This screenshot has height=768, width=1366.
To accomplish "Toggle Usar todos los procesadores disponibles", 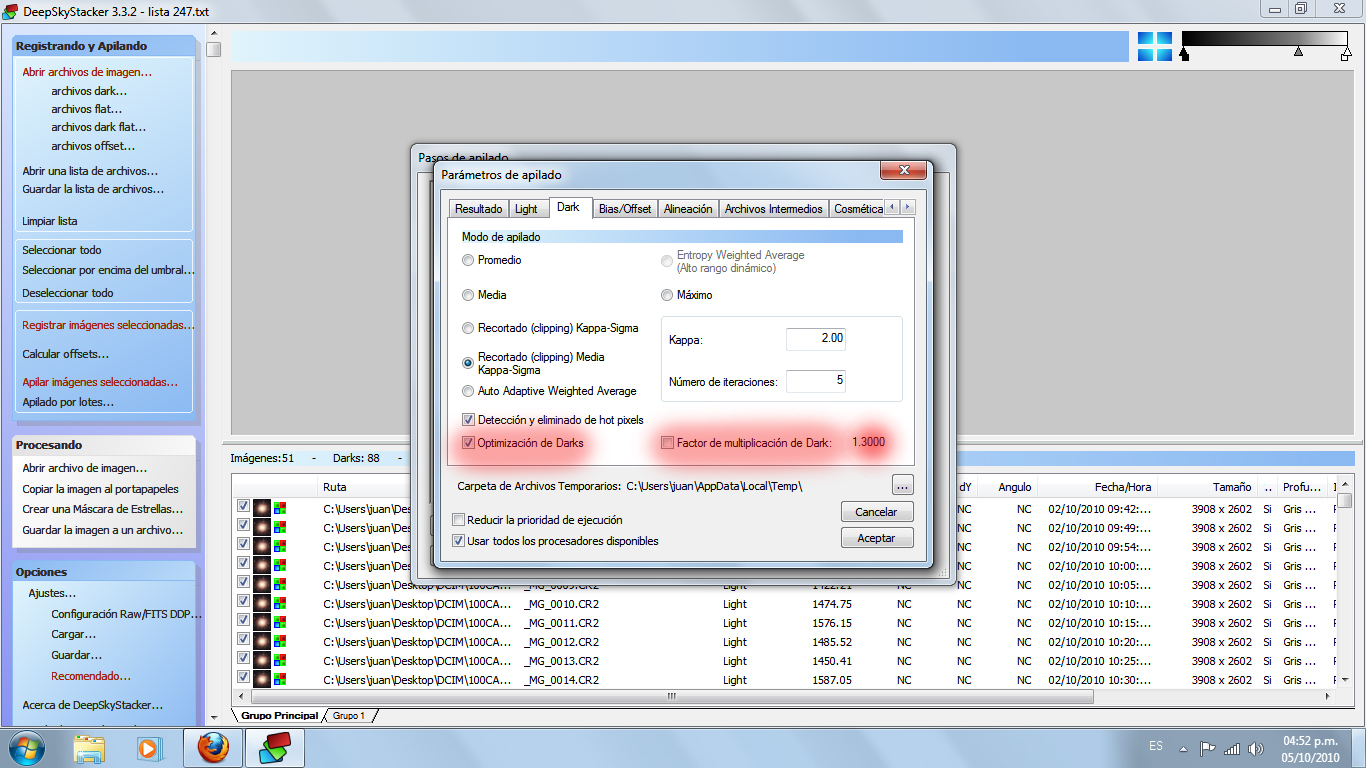I will pyautogui.click(x=458, y=541).
